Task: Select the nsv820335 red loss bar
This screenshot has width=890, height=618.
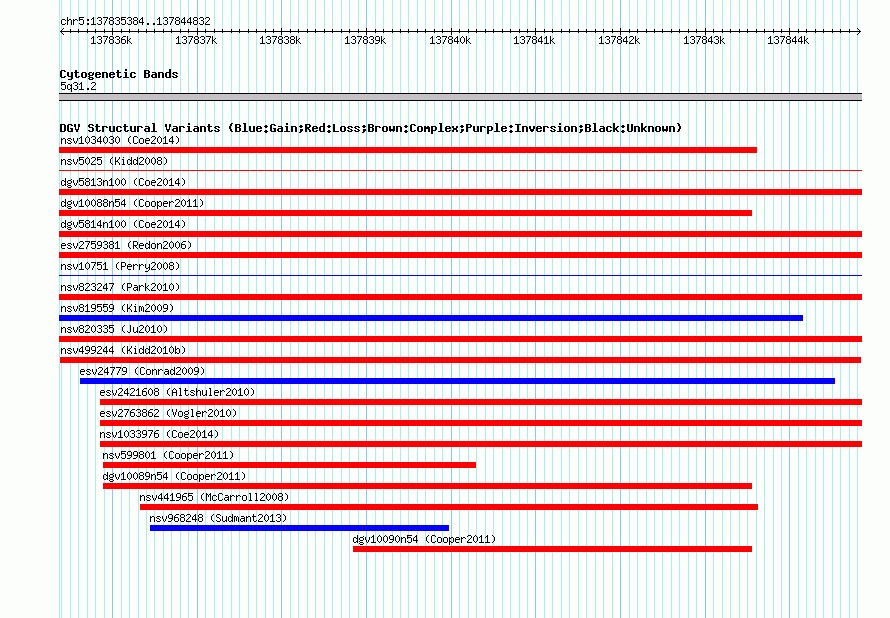Action: [x=460, y=339]
